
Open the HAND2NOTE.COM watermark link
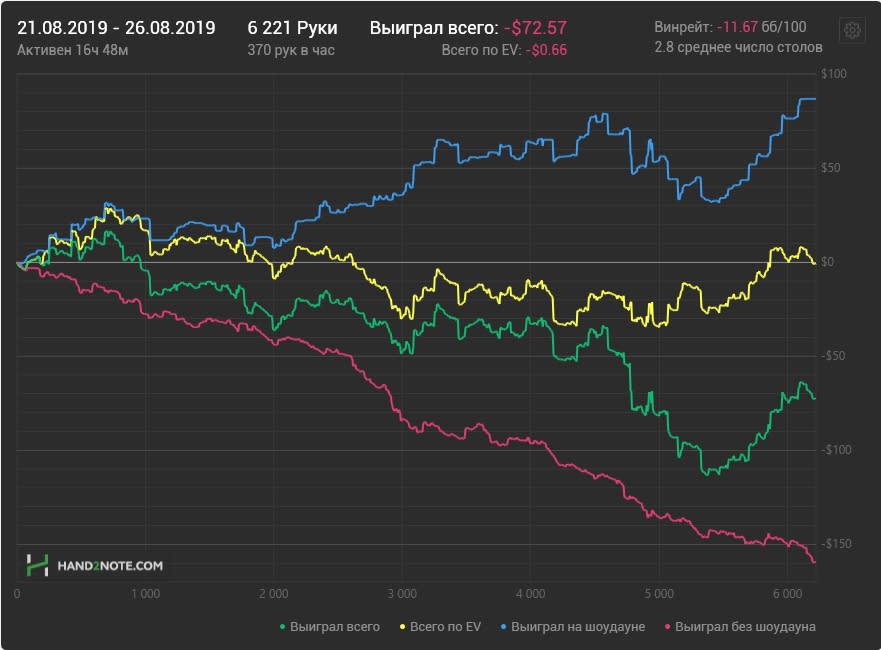pyautogui.click(x=110, y=566)
